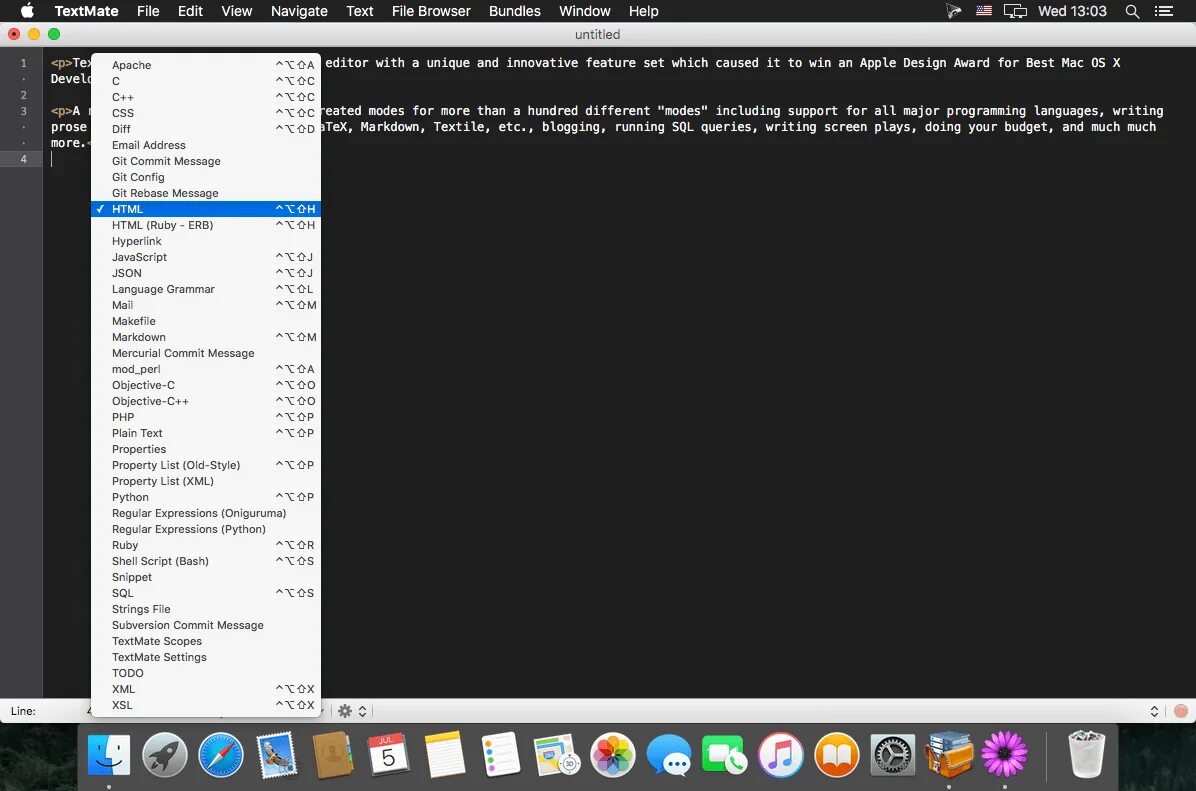Select Plain Text language

click(206, 433)
